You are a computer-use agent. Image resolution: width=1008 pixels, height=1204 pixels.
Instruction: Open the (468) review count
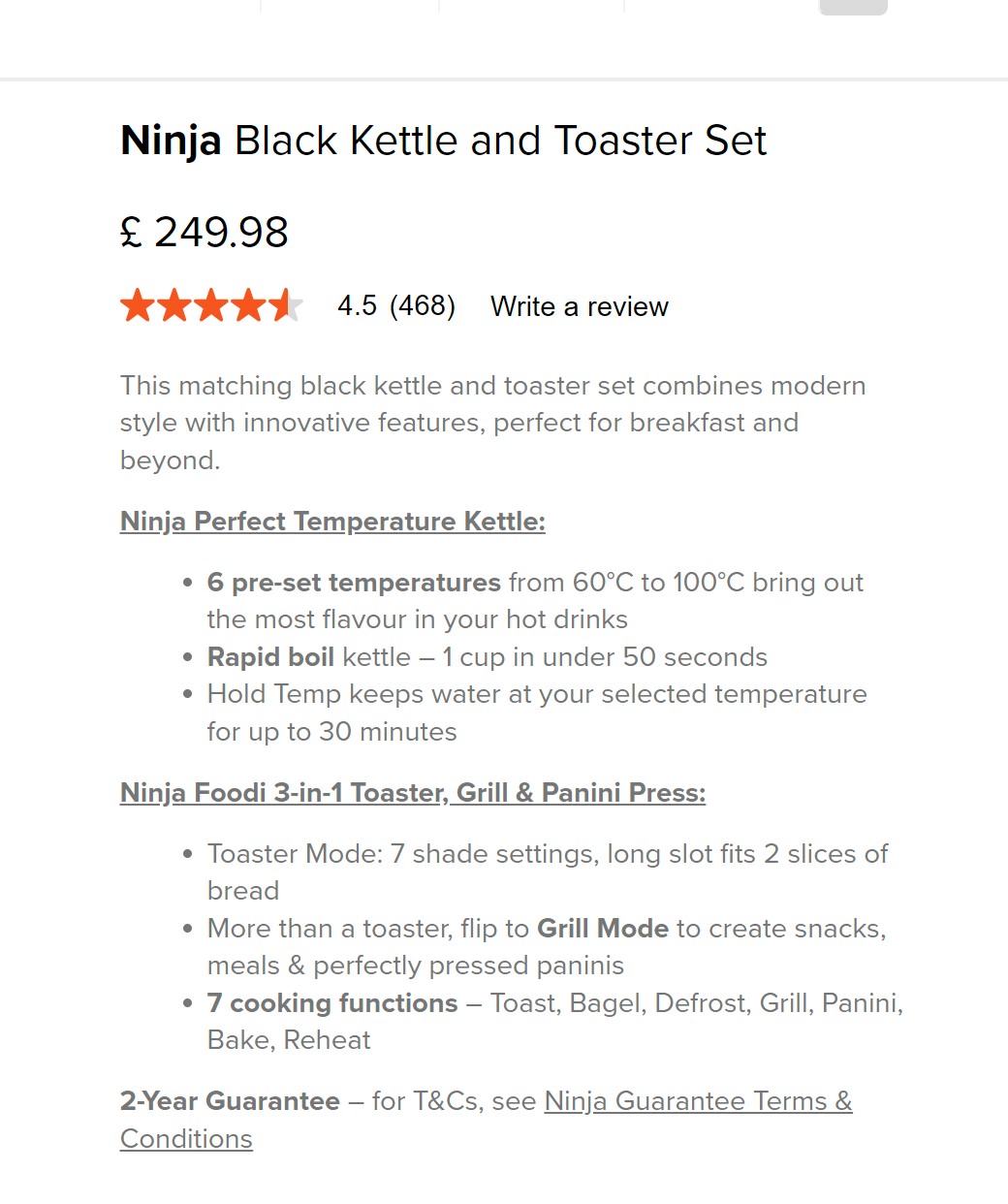pyautogui.click(x=423, y=306)
